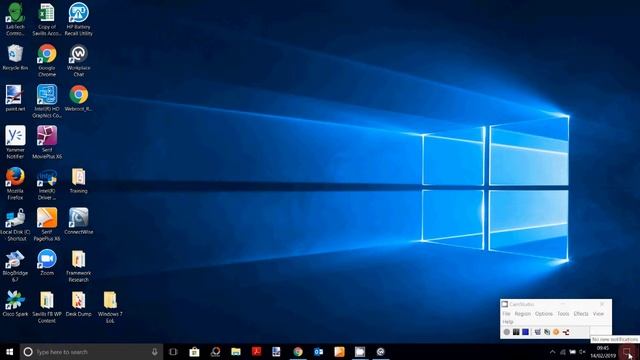
Task: Select the Desk Dump folder
Action: click(x=78, y=303)
